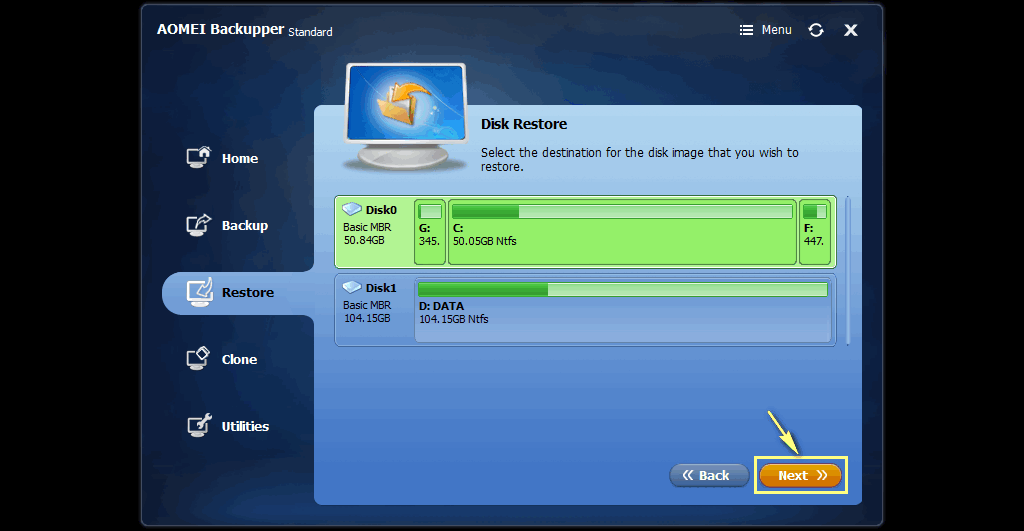Click the Disk Restore monitor illustration

[x=406, y=116]
